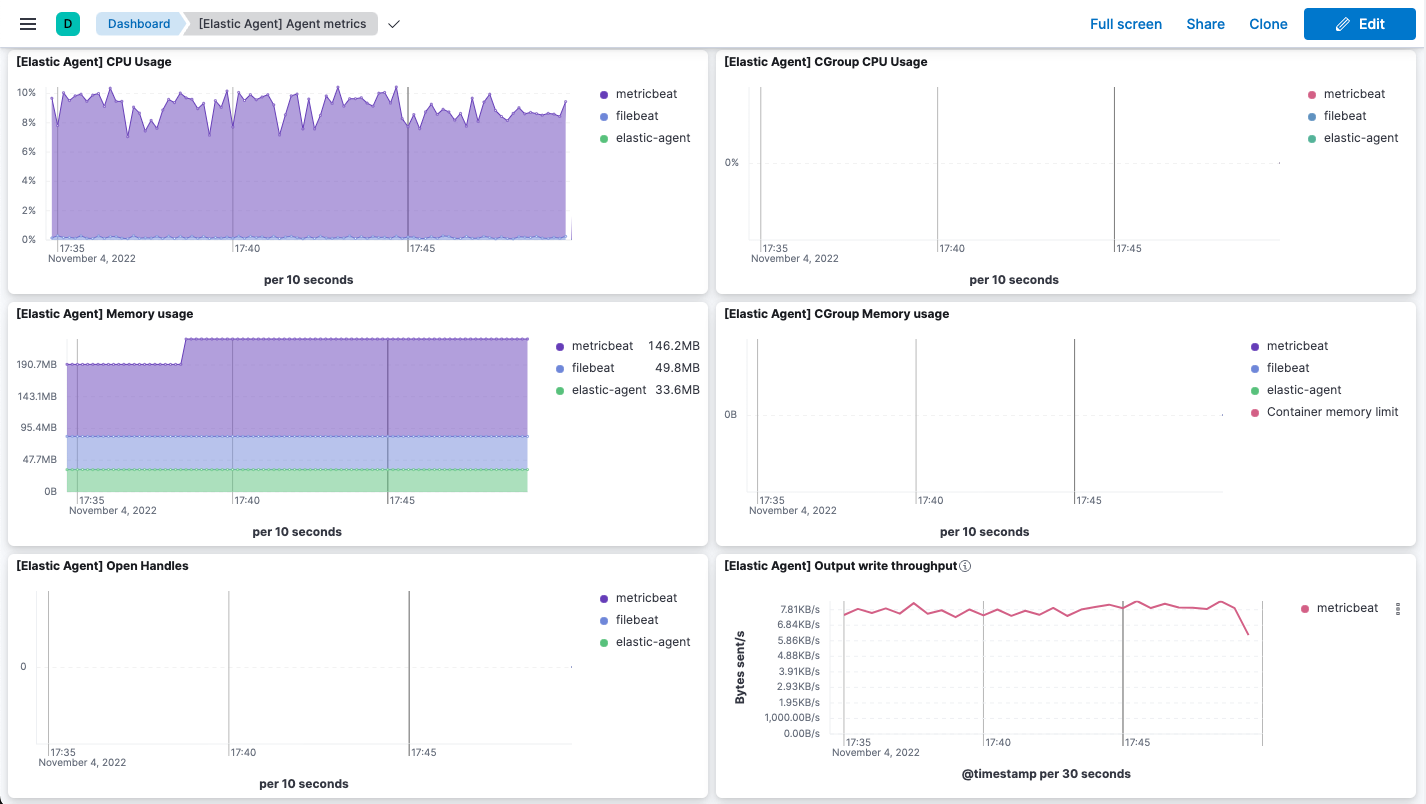This screenshot has width=1426, height=804.
Task: Navigate back via the Dashboard breadcrumb
Action: tap(138, 23)
